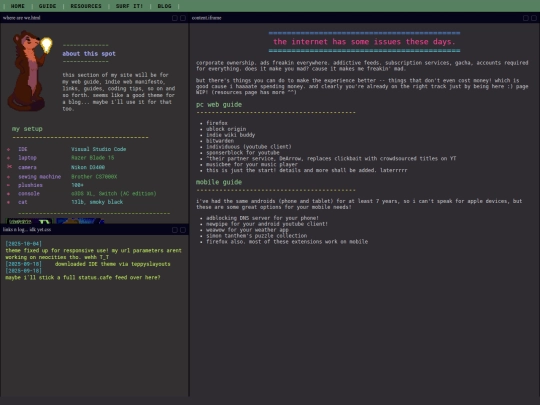Screen dimensions: 540x405
Task: Click the 'corporate ownership' intro paragraph
Action: click(362, 66)
